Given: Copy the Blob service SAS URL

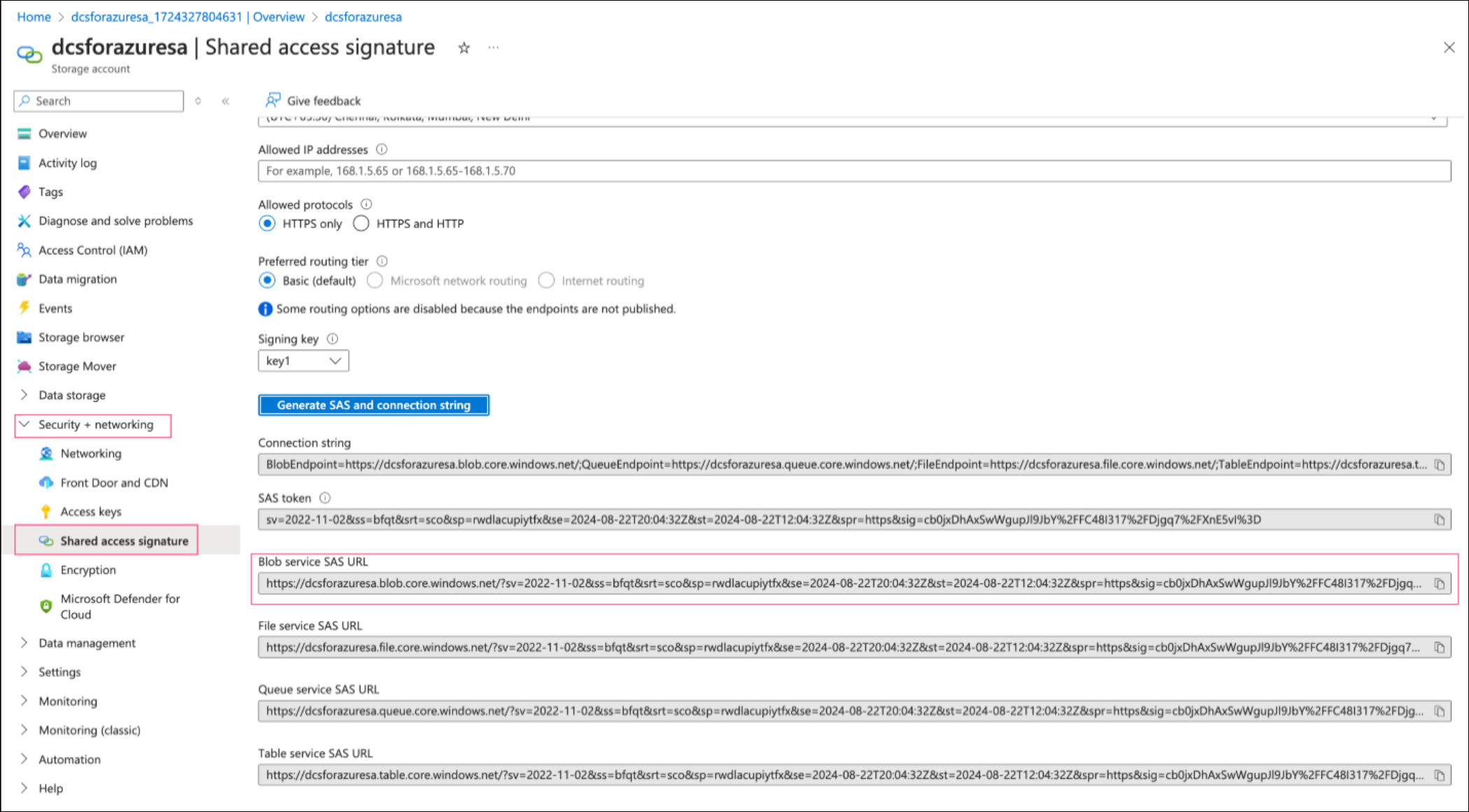Looking at the screenshot, I should tap(1440, 584).
